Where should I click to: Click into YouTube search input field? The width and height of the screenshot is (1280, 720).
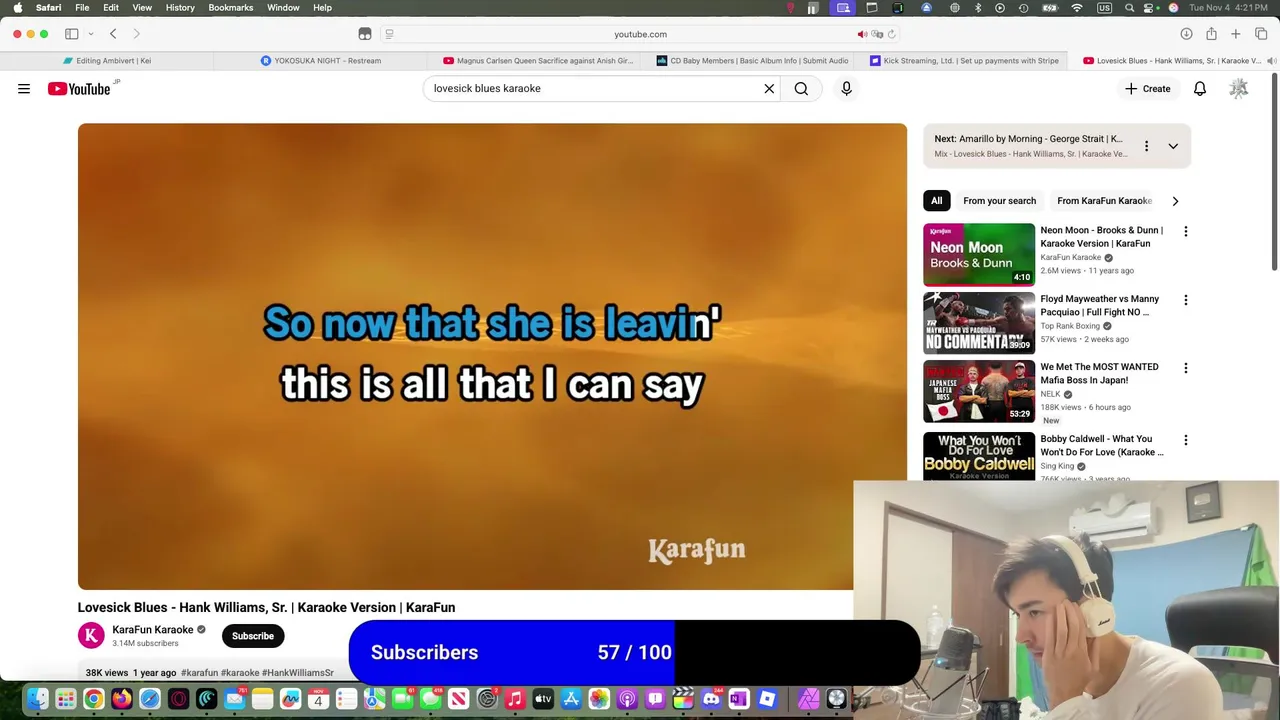[x=595, y=89]
